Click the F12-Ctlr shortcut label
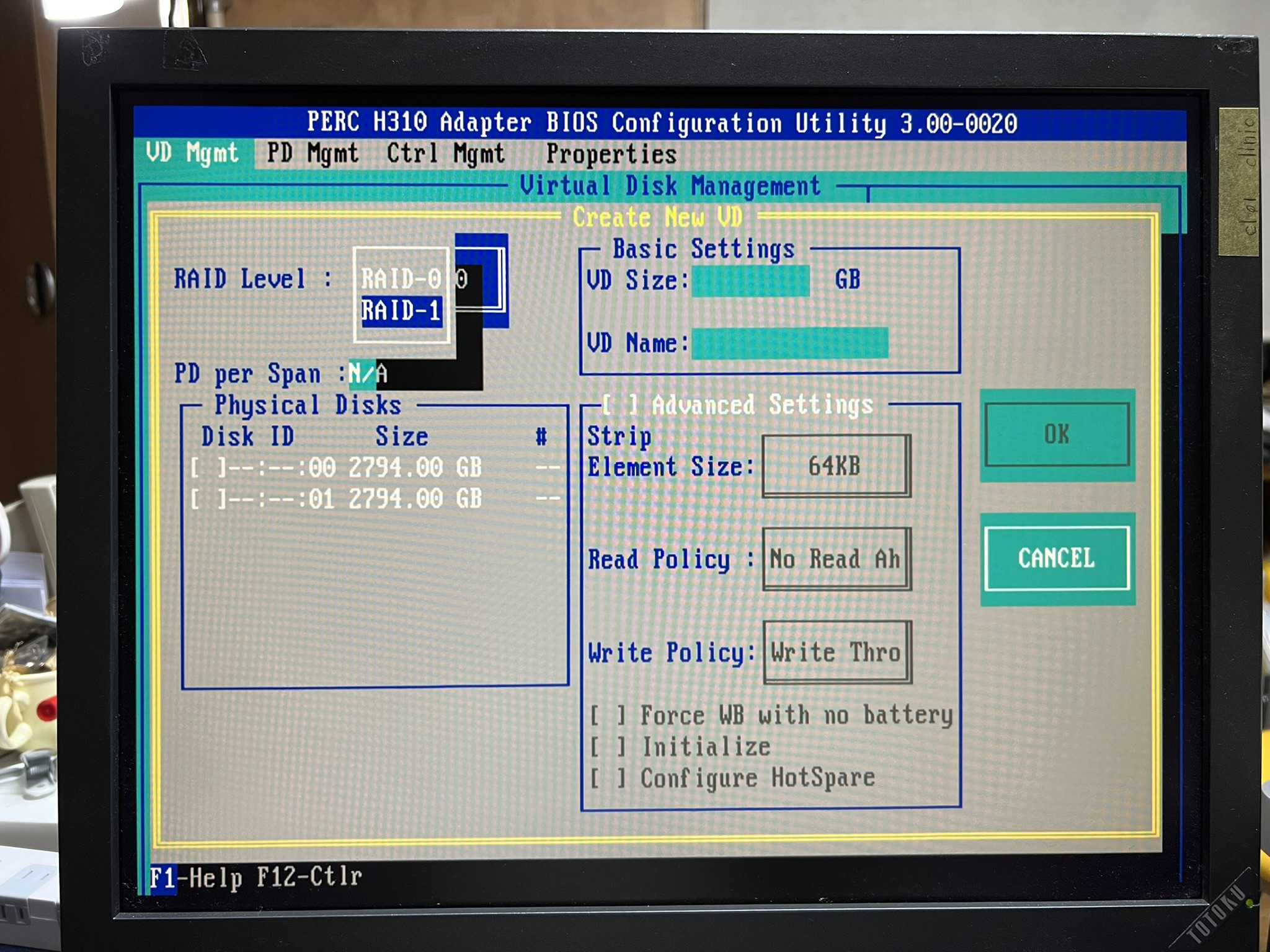The image size is (1270, 952). [x=309, y=877]
